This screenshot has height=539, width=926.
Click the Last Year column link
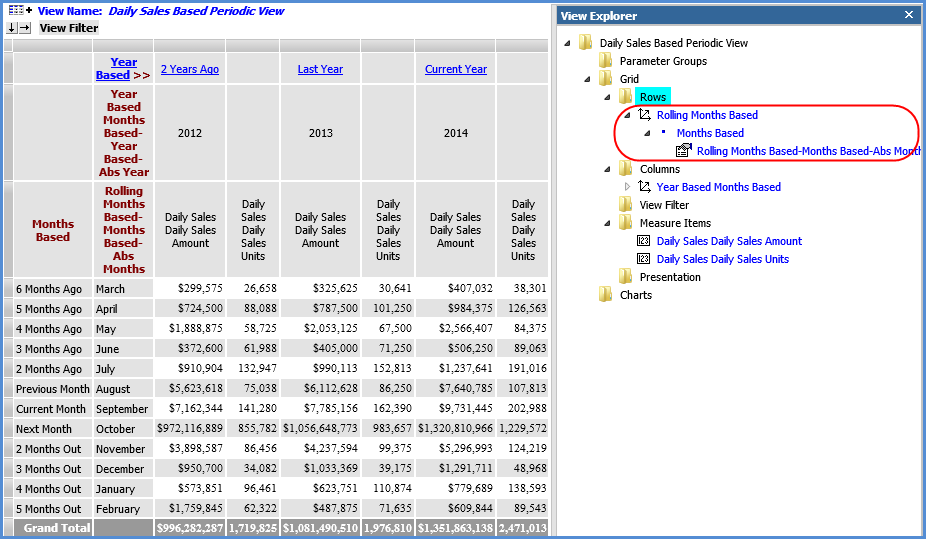coord(320,69)
